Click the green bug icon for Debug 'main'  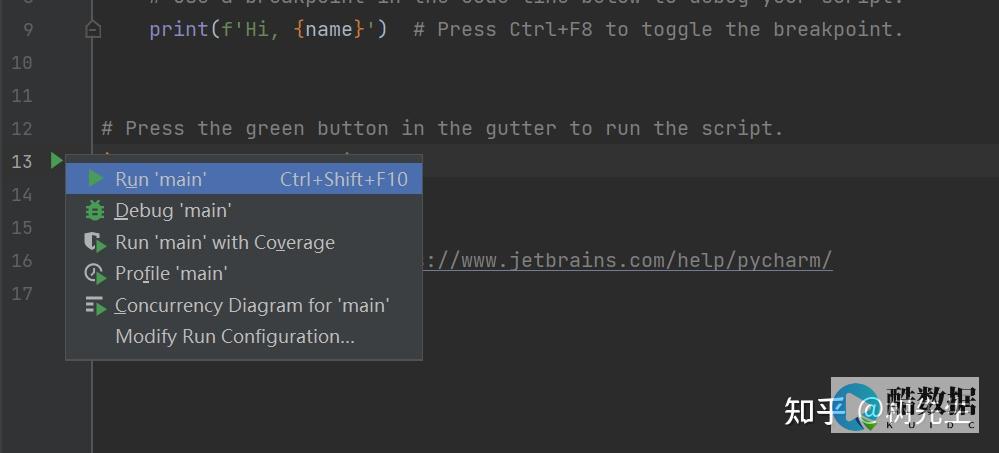coord(95,210)
